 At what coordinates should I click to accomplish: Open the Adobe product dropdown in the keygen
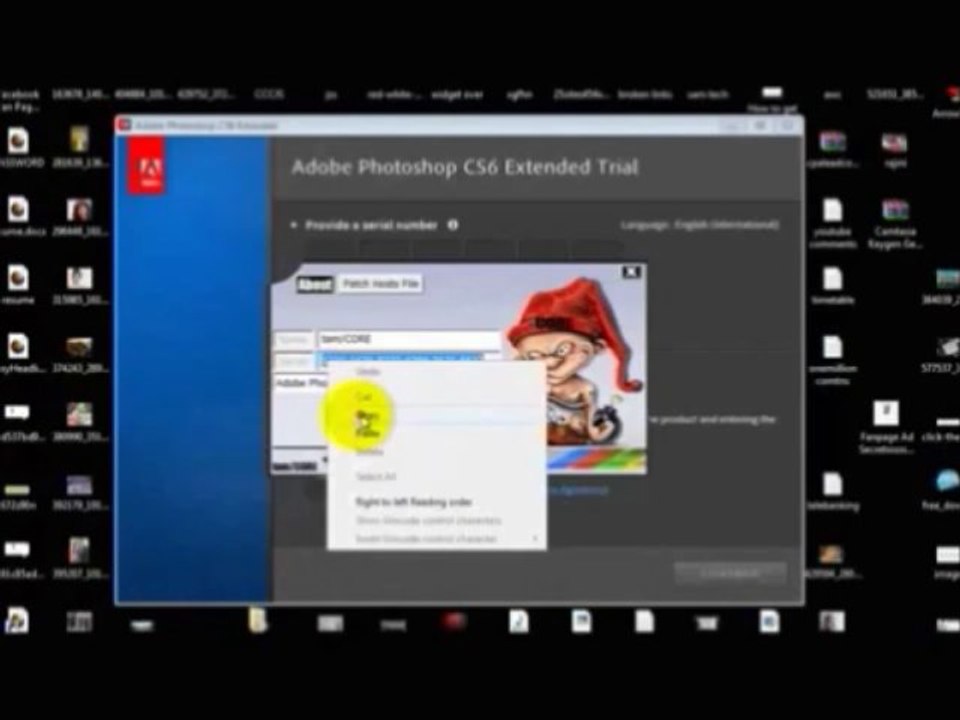pos(302,383)
